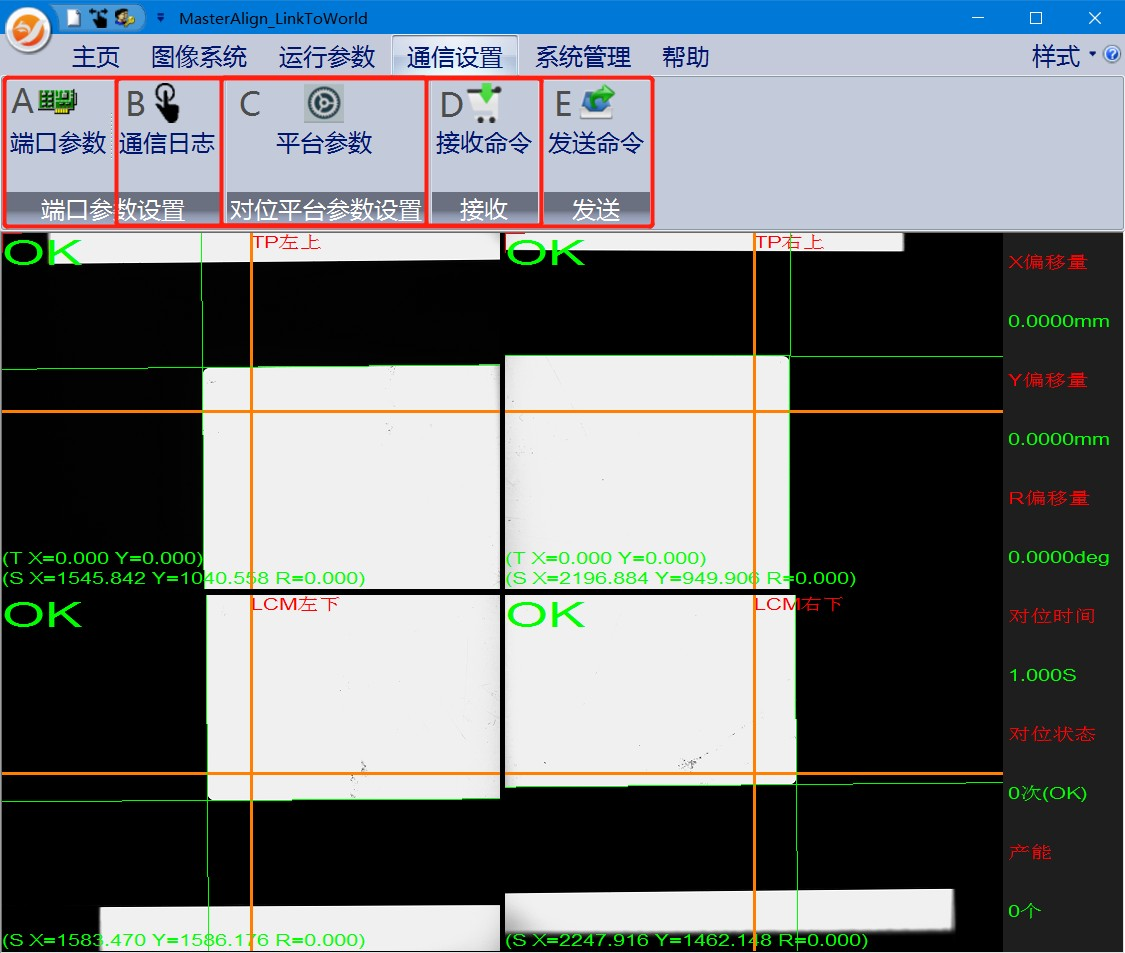The image size is (1125, 953).
Task: Switch to the 图像系统 tab
Action: click(x=199, y=57)
